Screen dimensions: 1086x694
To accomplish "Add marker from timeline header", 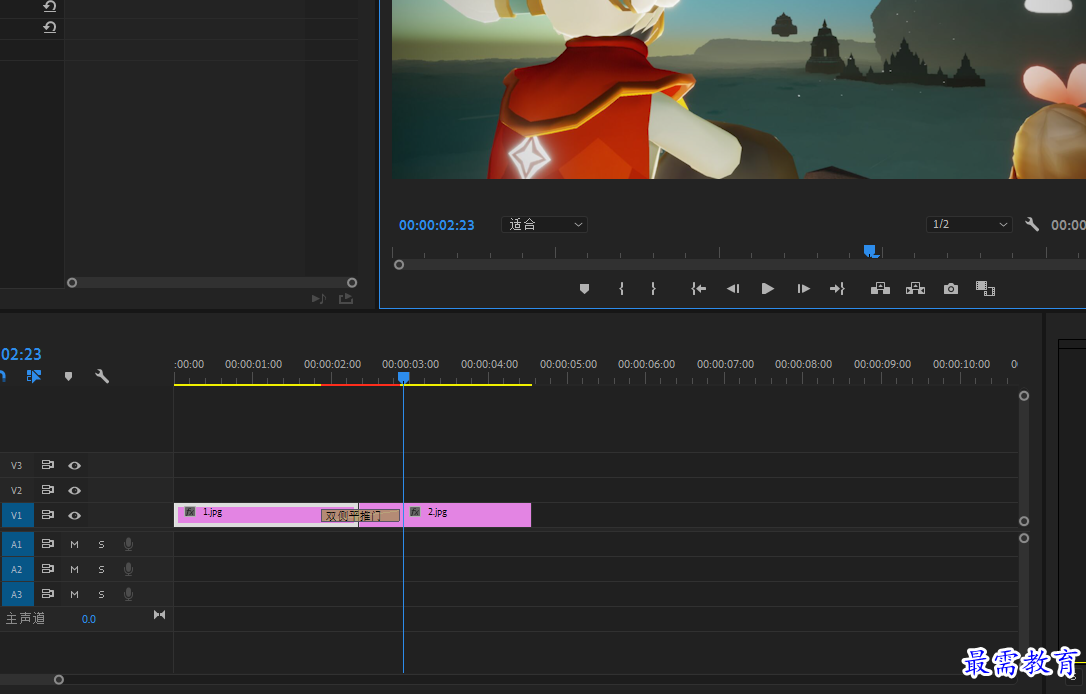I will point(68,376).
